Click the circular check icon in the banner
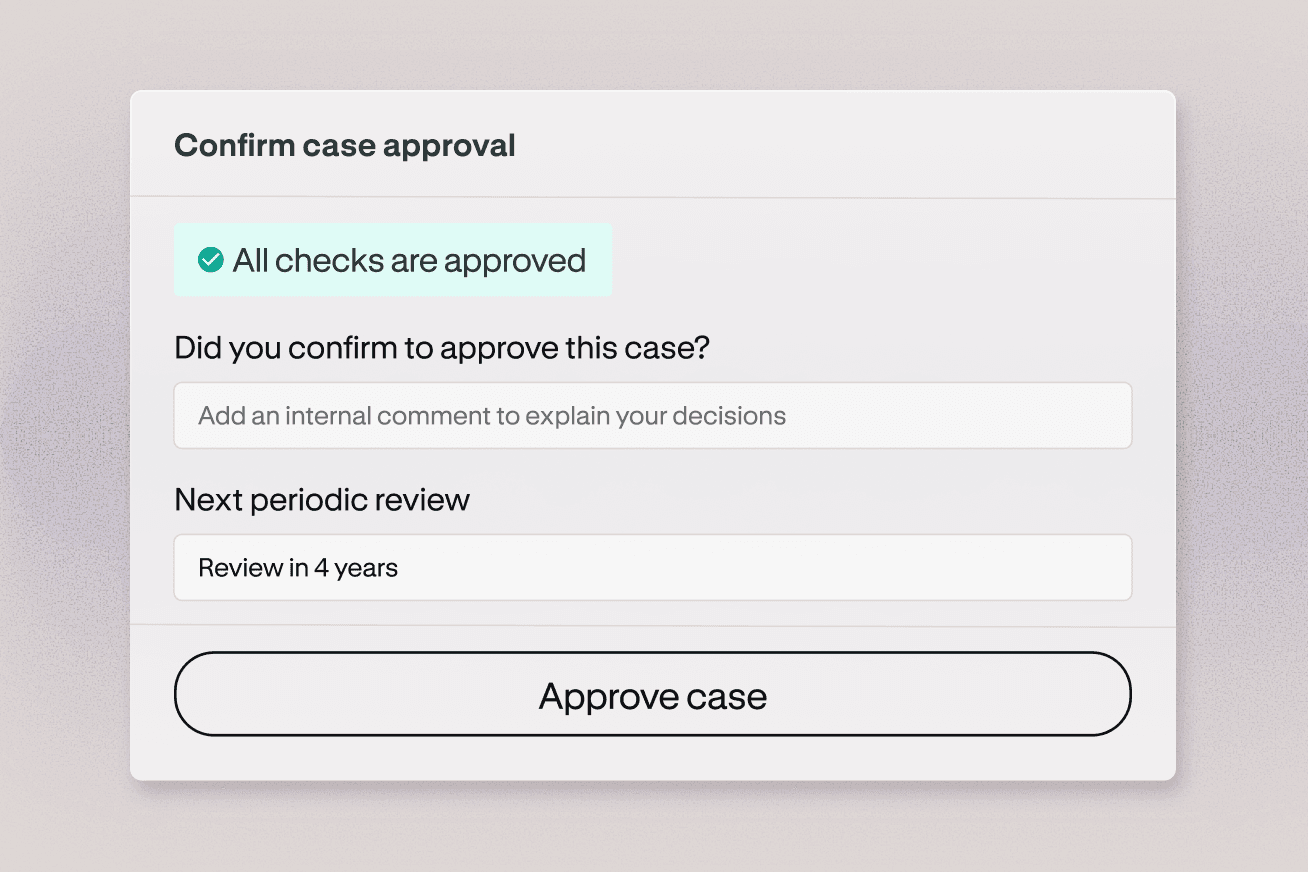Image resolution: width=1308 pixels, height=872 pixels. tap(209, 260)
